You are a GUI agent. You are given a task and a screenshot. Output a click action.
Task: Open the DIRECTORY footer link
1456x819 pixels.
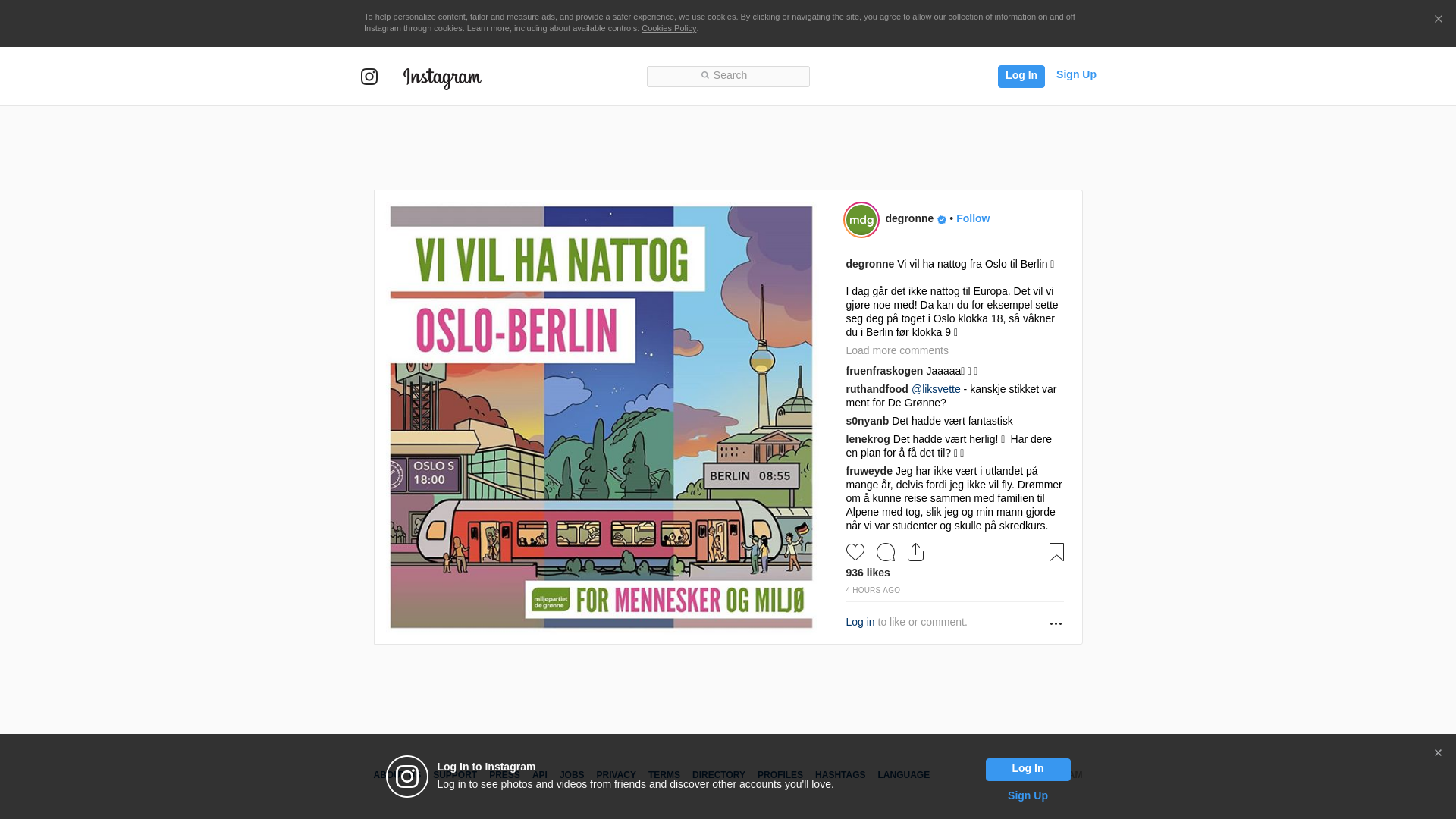pyautogui.click(x=718, y=775)
